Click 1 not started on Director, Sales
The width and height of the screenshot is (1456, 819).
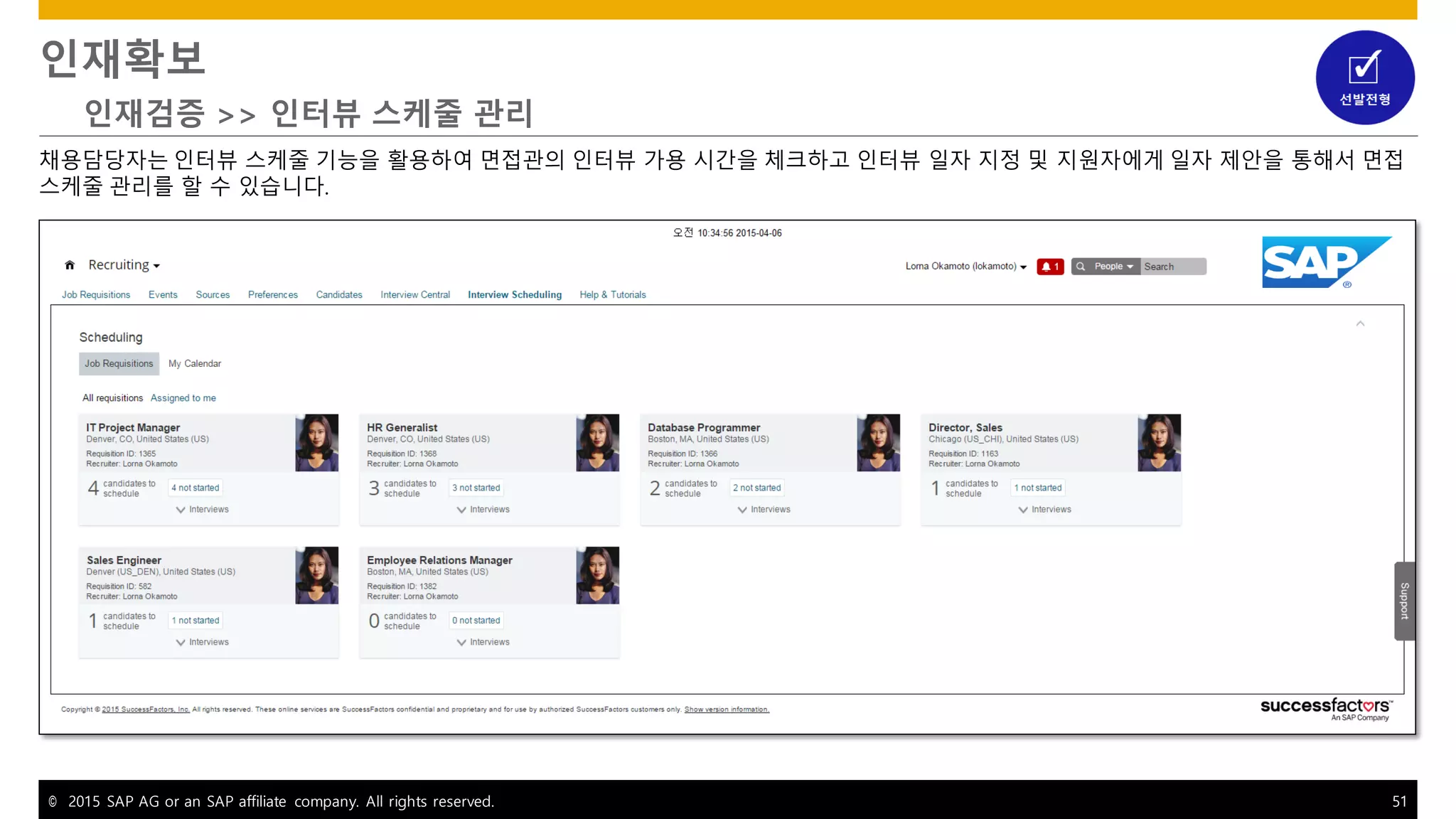click(1038, 488)
